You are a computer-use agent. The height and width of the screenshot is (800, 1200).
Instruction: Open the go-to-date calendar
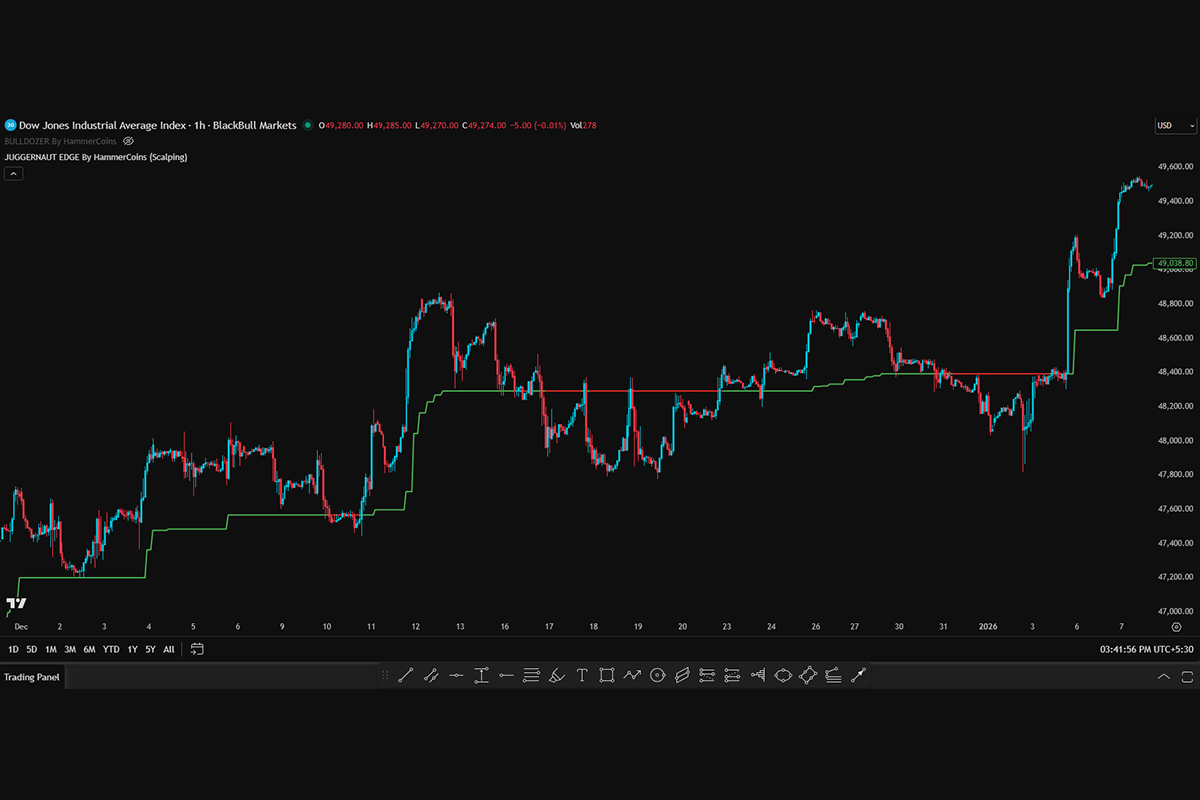tap(197, 649)
